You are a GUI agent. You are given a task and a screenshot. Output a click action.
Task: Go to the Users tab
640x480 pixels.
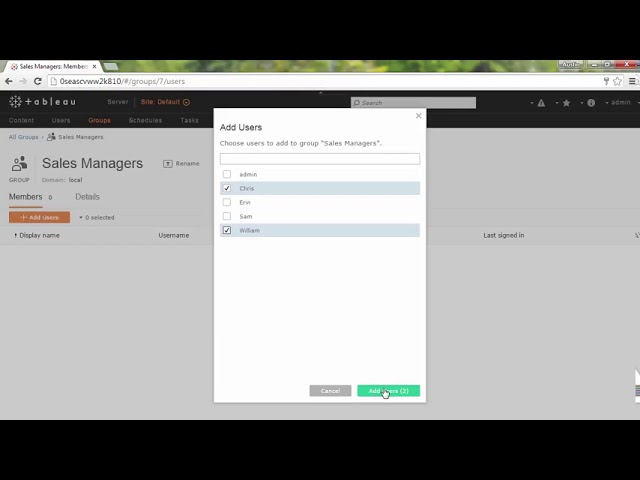[x=61, y=120]
